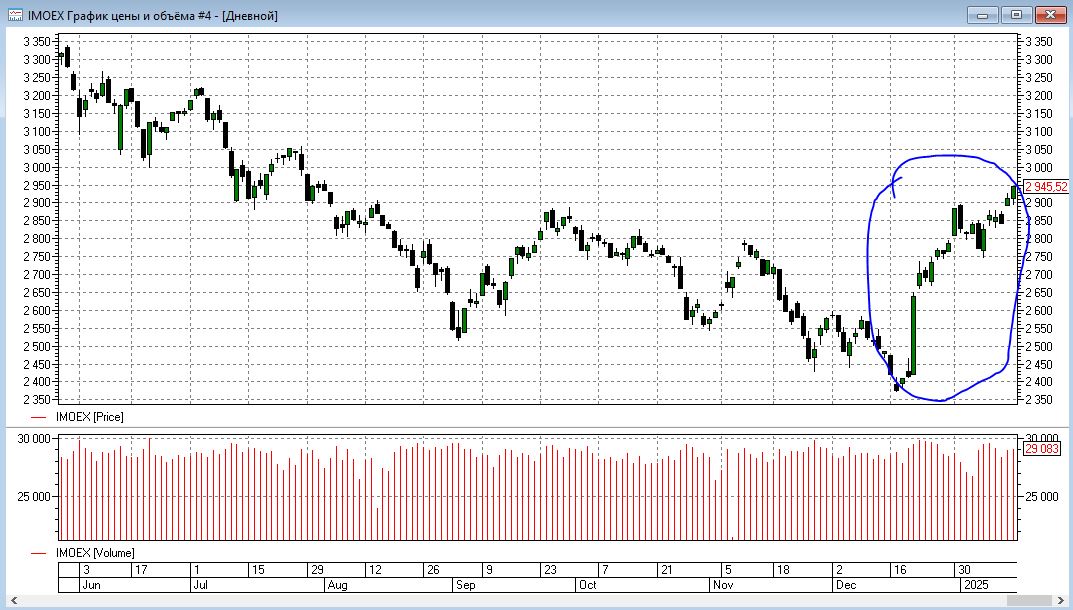The image size is (1073, 610).
Task: Minimize the IMOEX chart window
Action: (984, 14)
